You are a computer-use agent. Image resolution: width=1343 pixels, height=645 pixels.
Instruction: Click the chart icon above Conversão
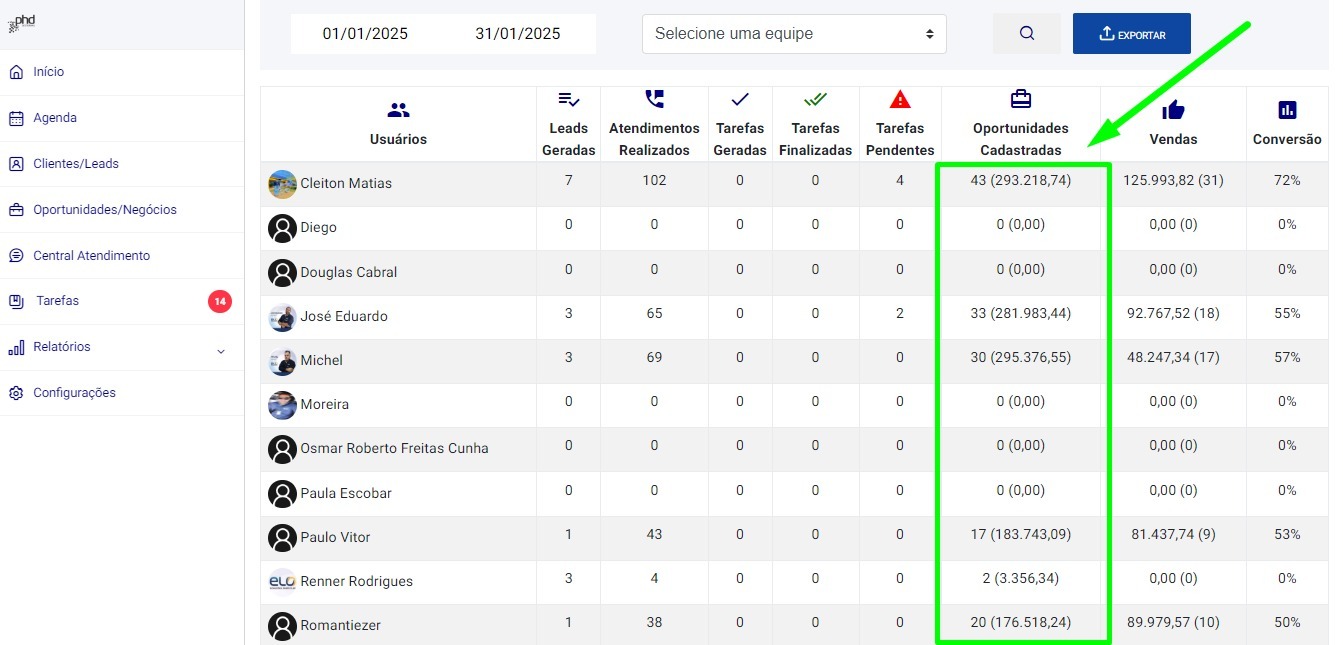click(x=1287, y=110)
